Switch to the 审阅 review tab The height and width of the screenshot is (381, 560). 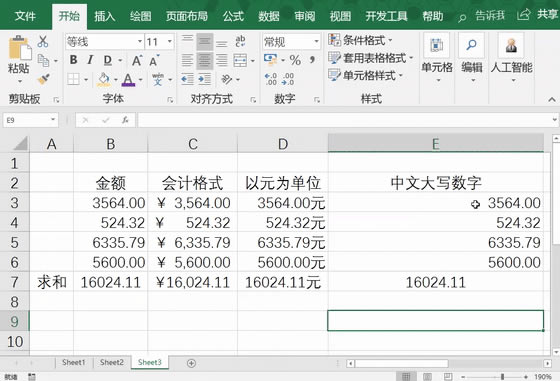point(305,16)
